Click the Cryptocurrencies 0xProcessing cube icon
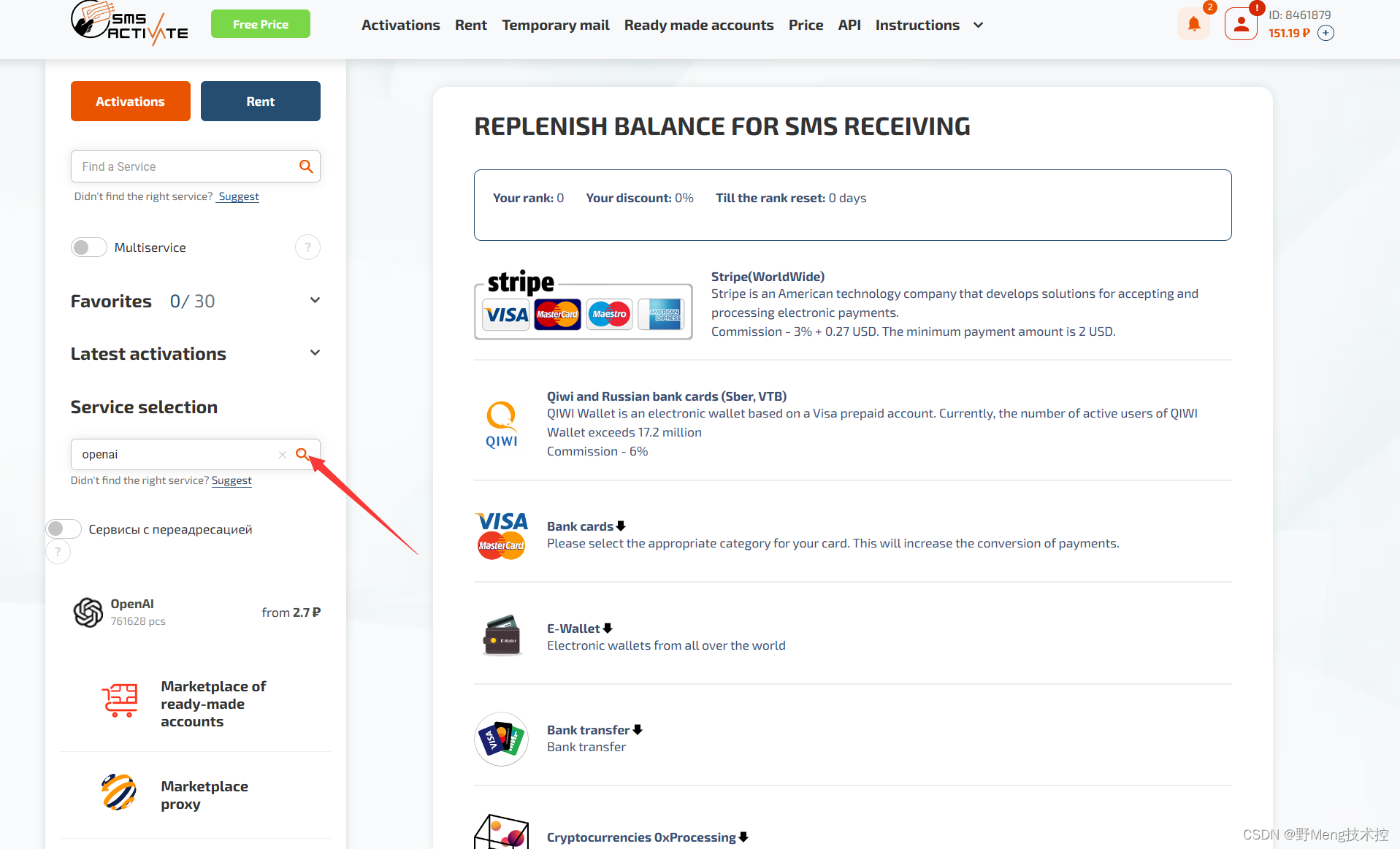Image resolution: width=1400 pixels, height=849 pixels. [502, 831]
